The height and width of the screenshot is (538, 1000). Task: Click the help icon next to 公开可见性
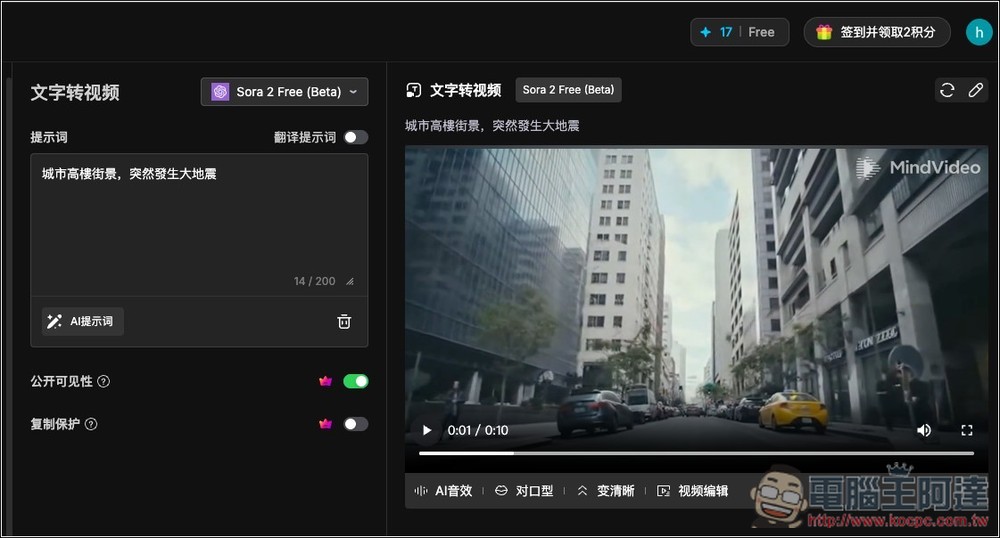(x=104, y=381)
